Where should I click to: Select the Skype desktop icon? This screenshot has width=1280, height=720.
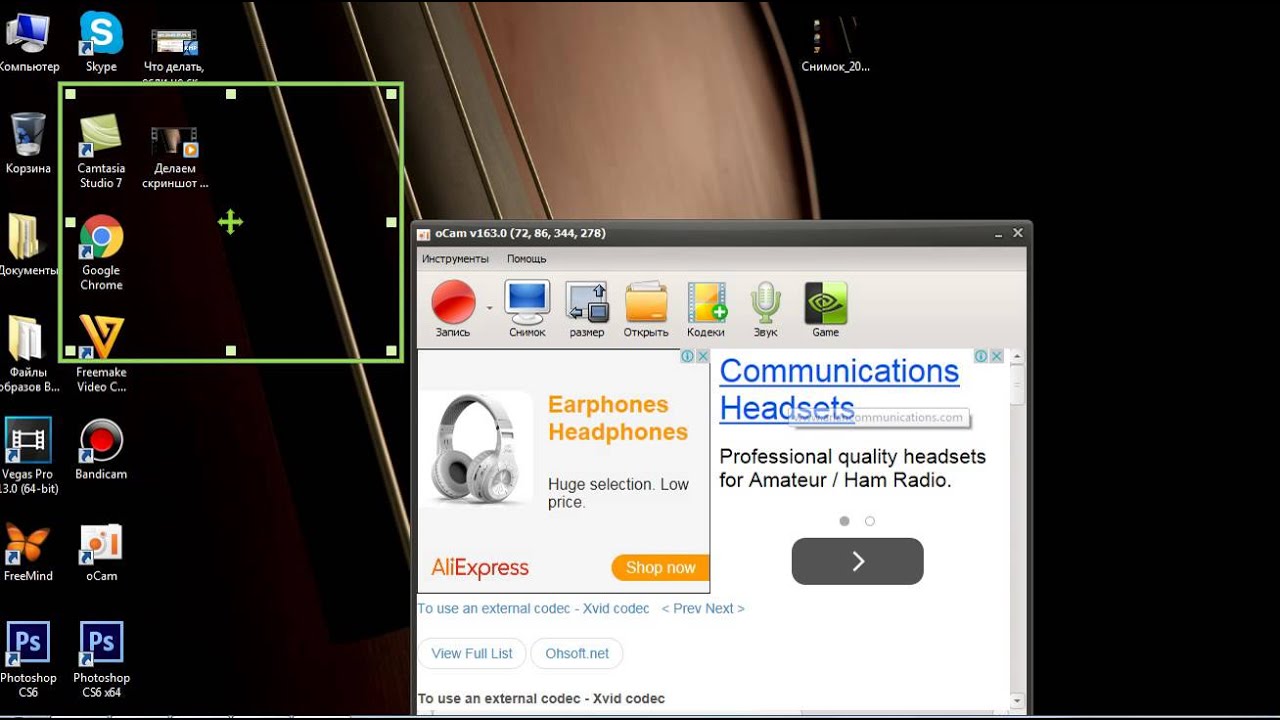click(x=101, y=43)
